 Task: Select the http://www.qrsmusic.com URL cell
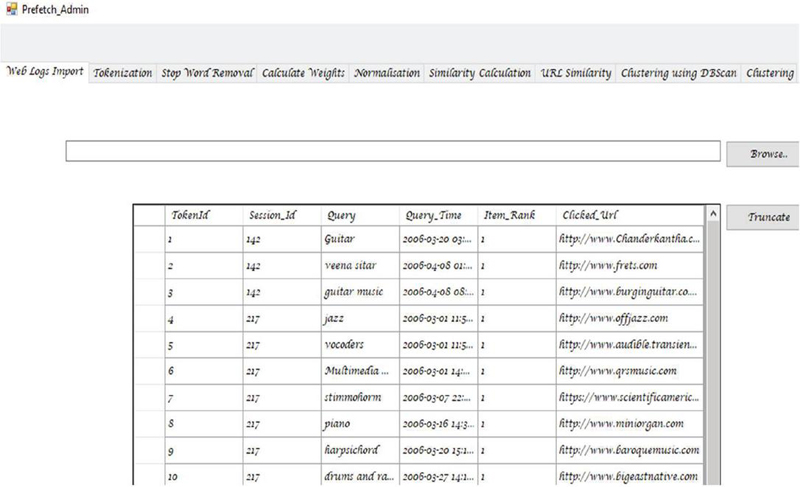click(630, 371)
